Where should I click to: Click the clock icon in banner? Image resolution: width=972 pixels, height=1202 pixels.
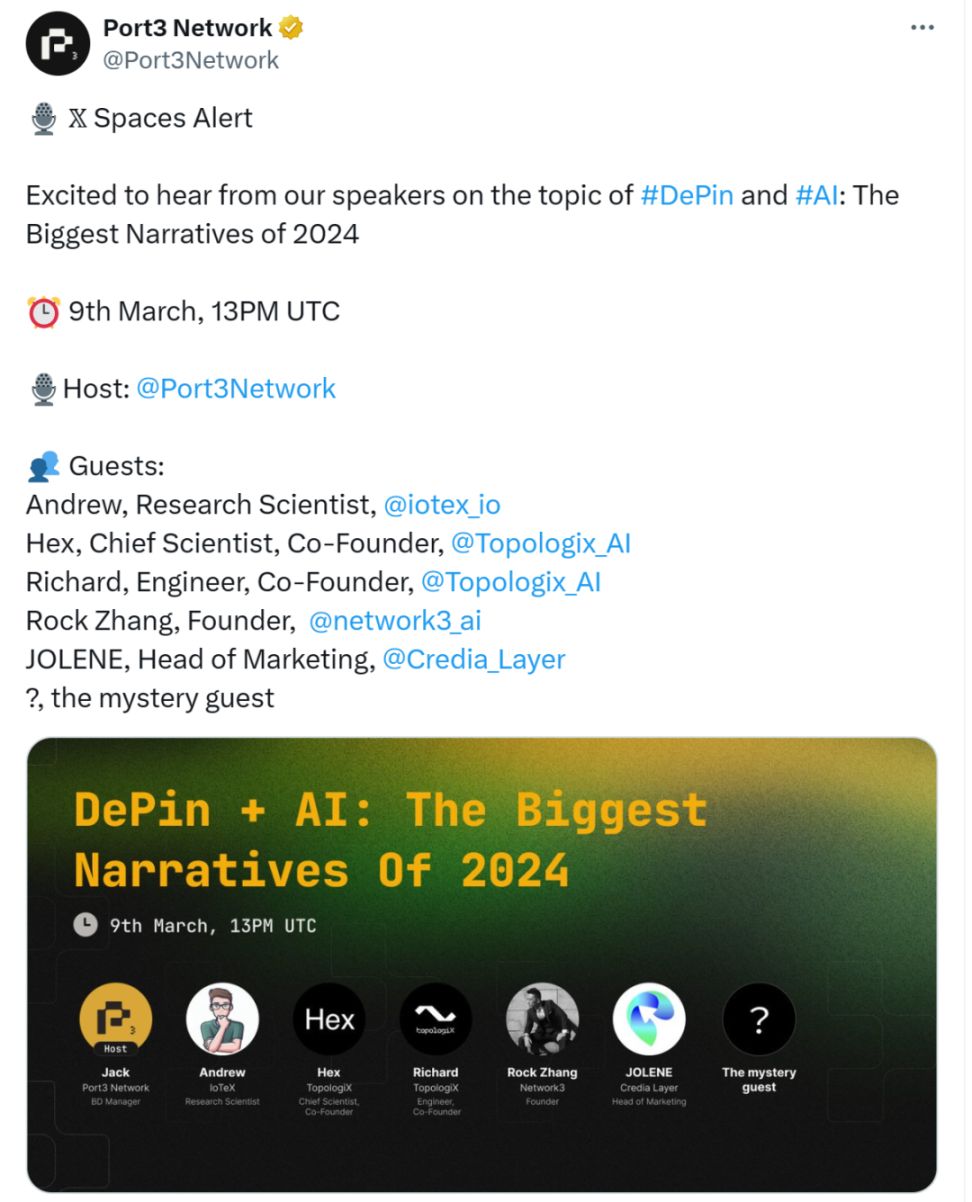coord(87,925)
